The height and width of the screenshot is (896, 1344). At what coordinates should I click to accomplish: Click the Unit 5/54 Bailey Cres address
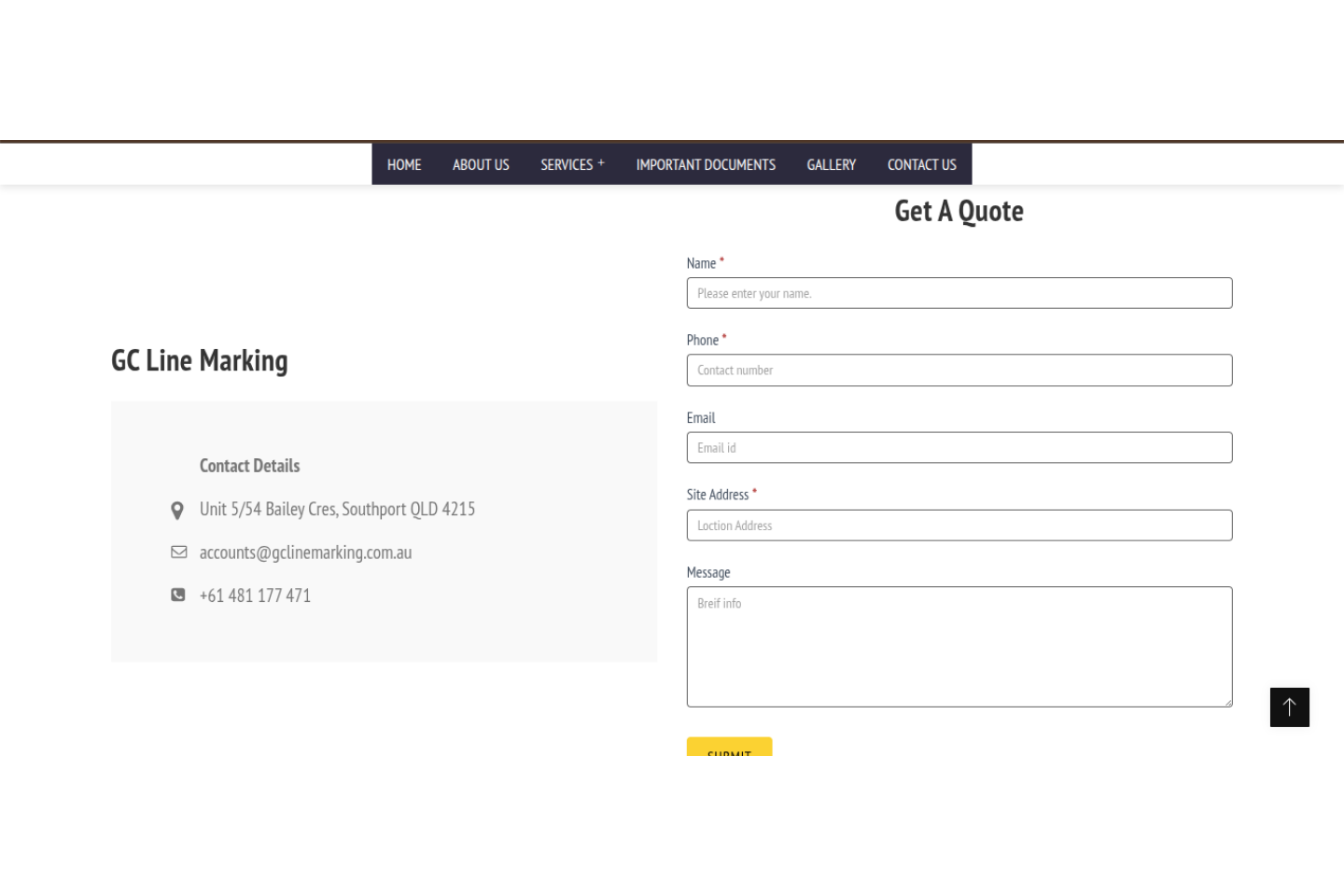[x=337, y=510]
